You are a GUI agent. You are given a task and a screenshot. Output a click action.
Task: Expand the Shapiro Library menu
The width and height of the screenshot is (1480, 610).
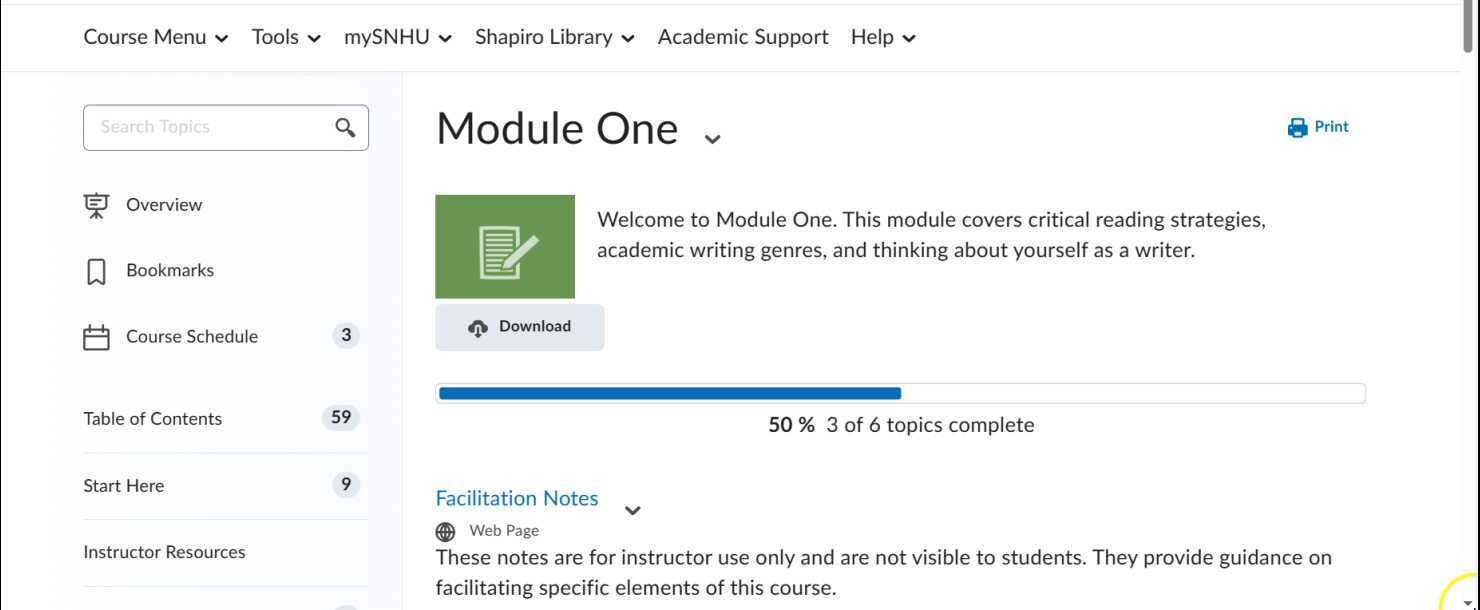pyautogui.click(x=555, y=37)
